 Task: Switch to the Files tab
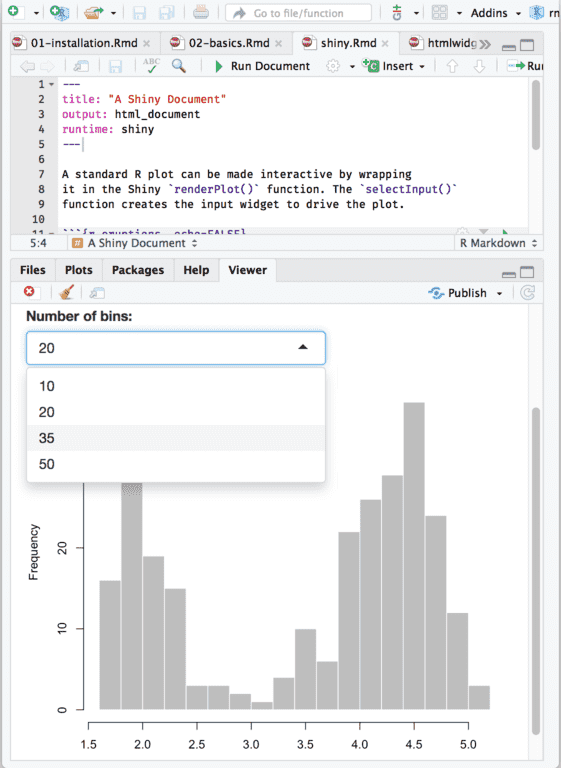[33, 270]
